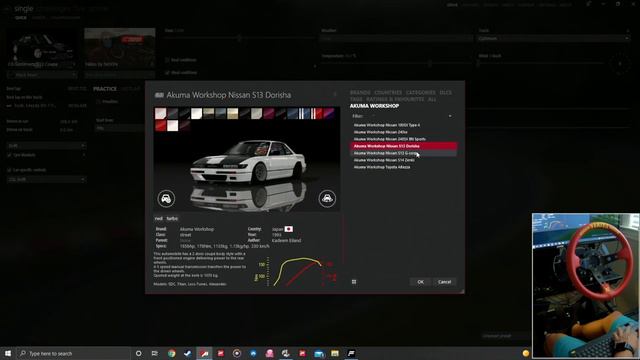This screenshot has width=640, height=360.
Task: Click the power and torque curve graph
Action: (295, 271)
